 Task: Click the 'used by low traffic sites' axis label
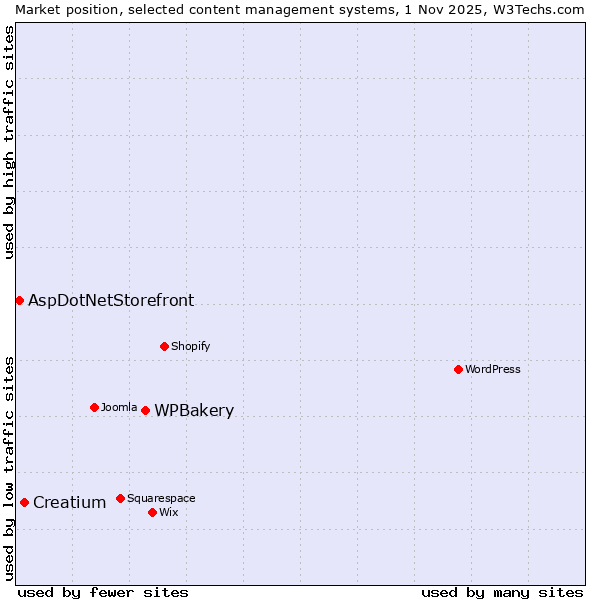[x=9, y=467]
